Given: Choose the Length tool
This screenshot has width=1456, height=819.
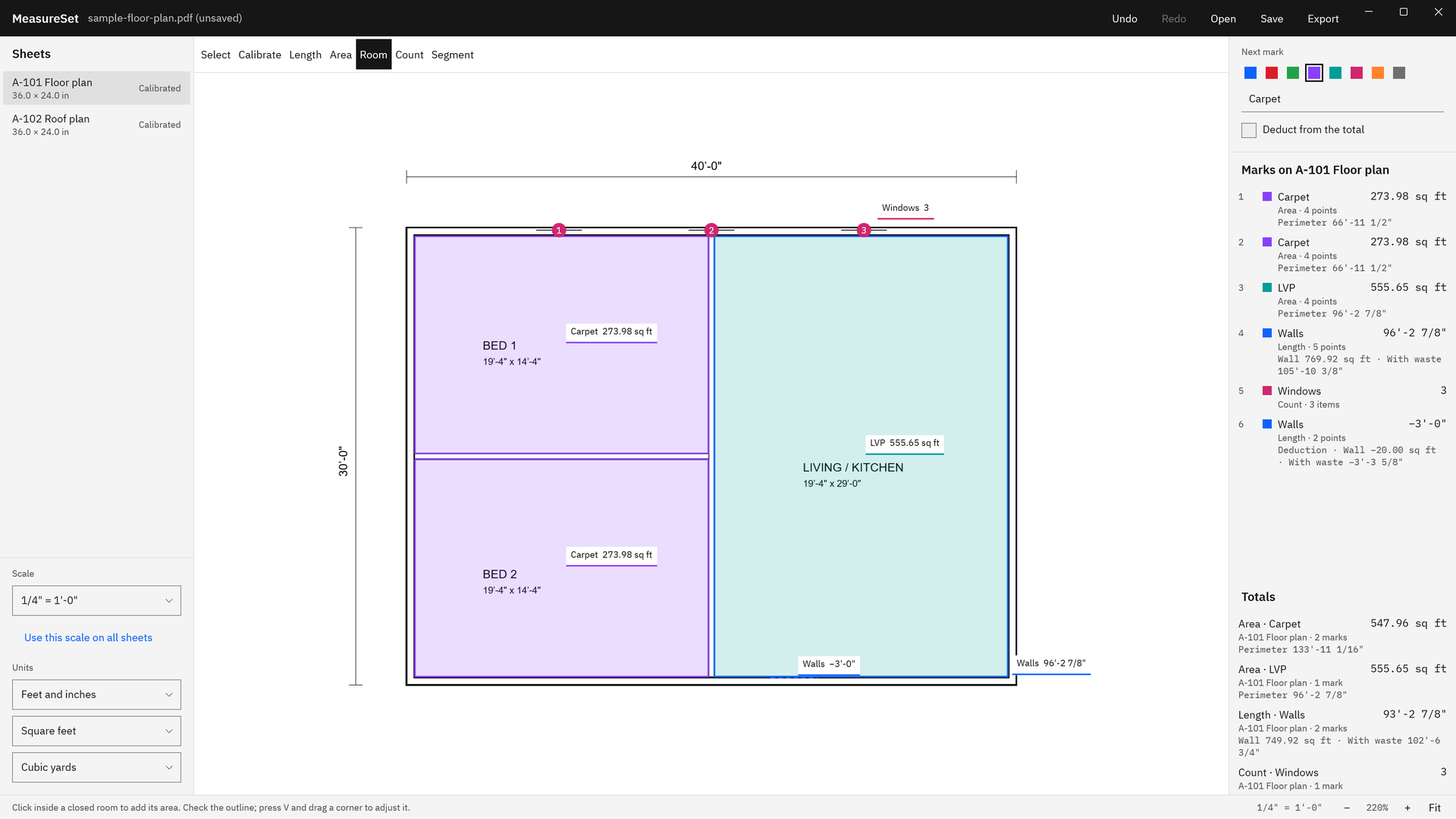Looking at the screenshot, I should coord(305,55).
